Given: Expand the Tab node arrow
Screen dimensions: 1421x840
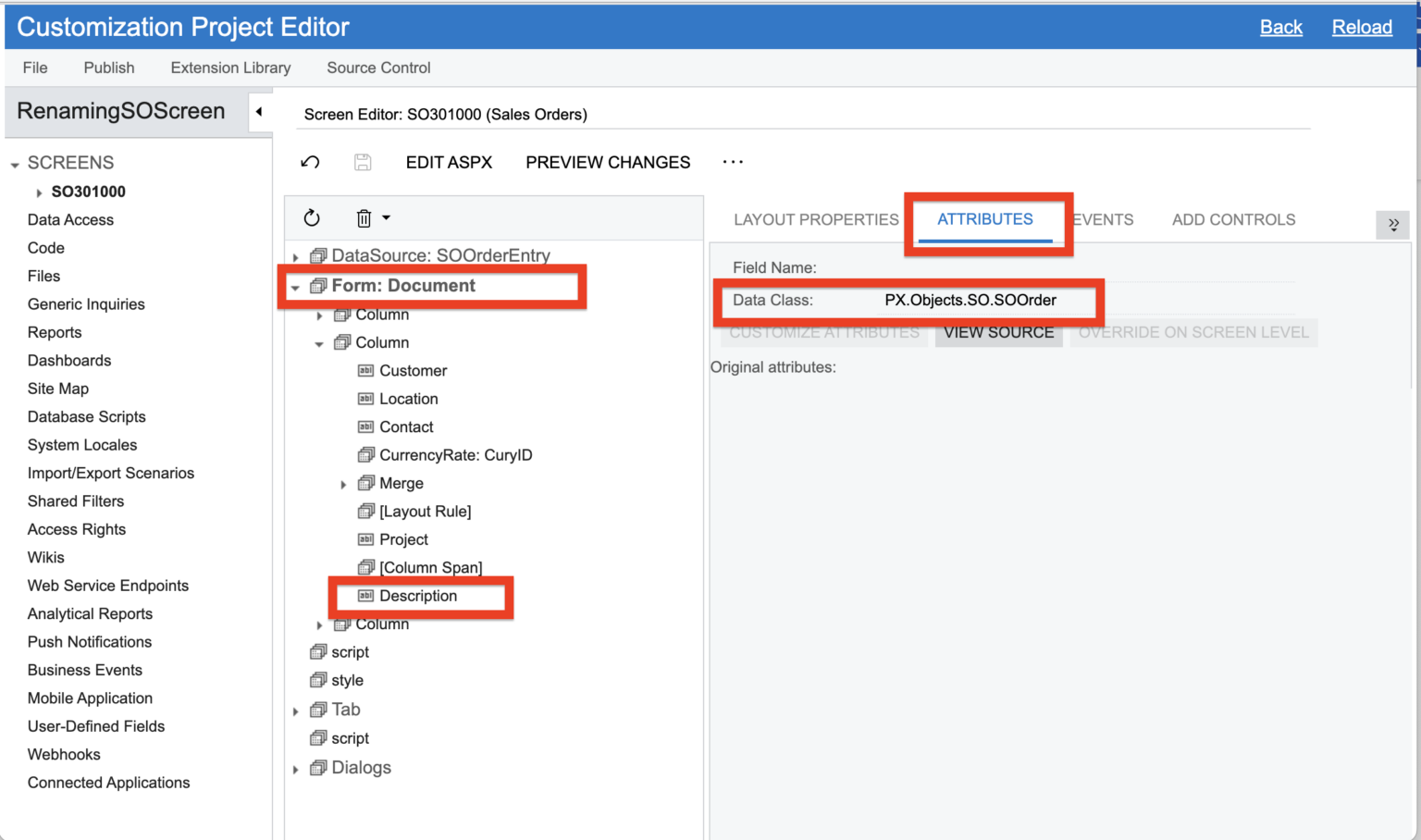Looking at the screenshot, I should tap(296, 711).
